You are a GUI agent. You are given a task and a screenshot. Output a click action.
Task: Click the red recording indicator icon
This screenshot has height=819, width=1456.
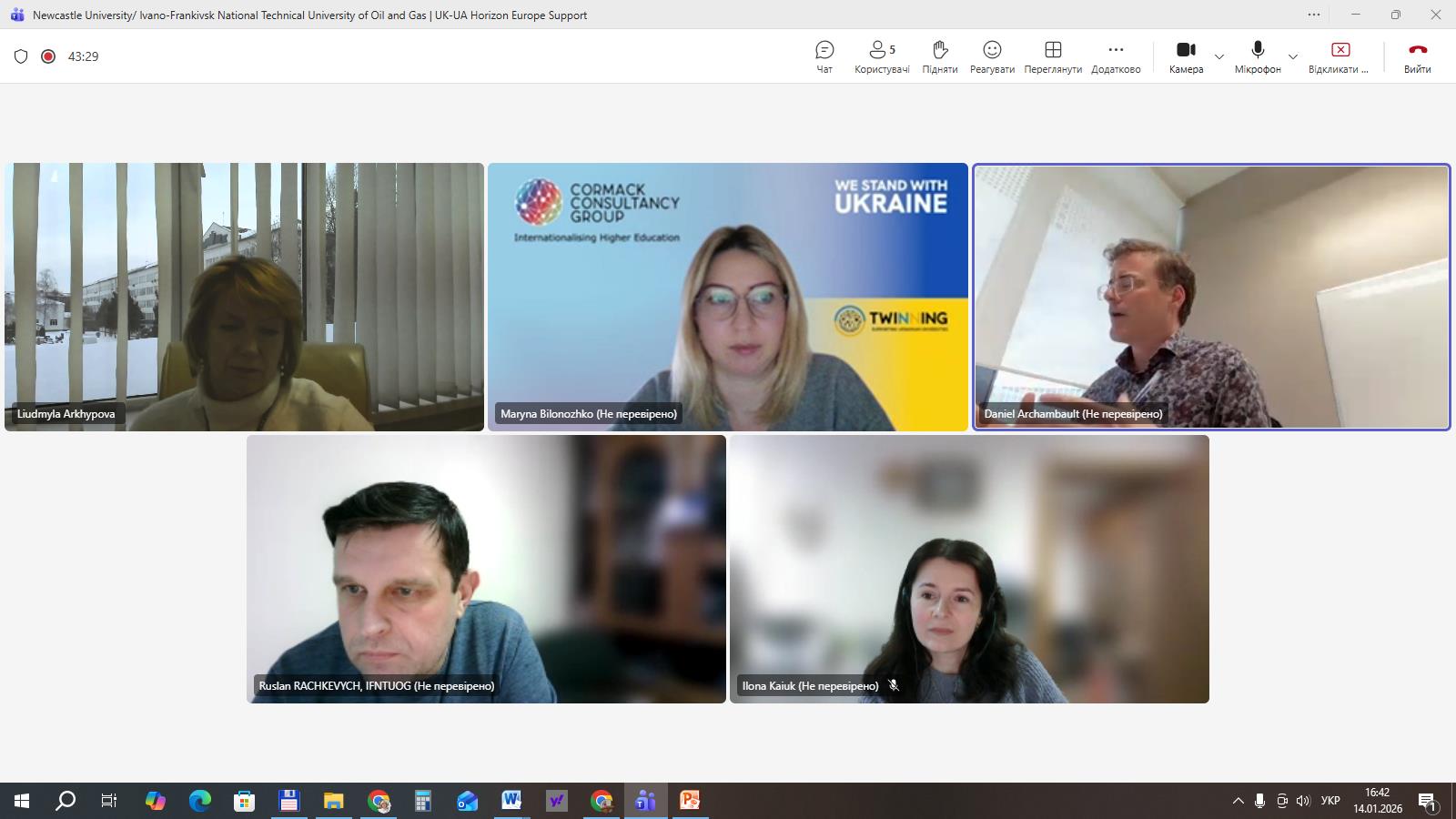tap(48, 56)
